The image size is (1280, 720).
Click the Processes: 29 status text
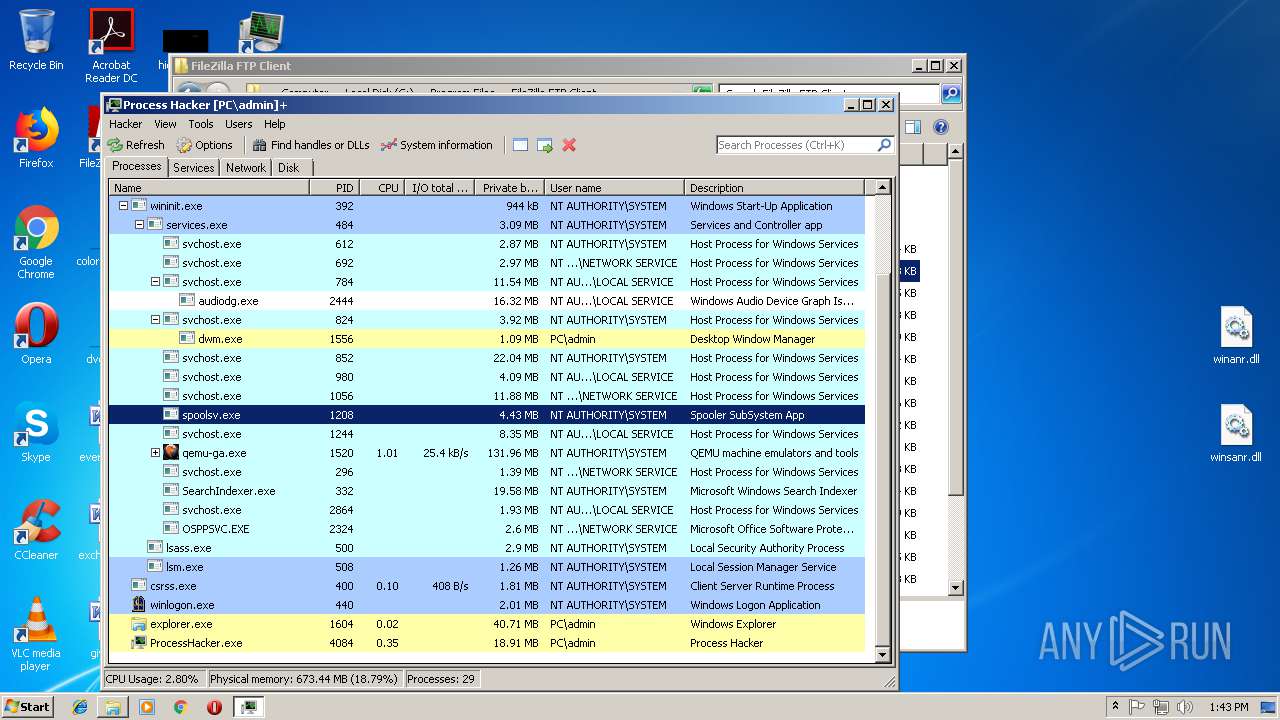pyautogui.click(x=441, y=679)
